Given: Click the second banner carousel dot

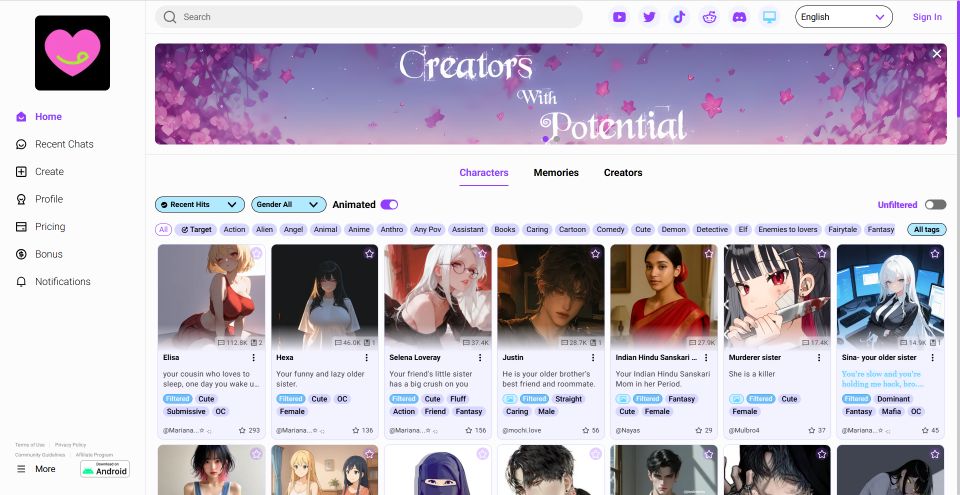Looking at the screenshot, I should pos(556,139).
